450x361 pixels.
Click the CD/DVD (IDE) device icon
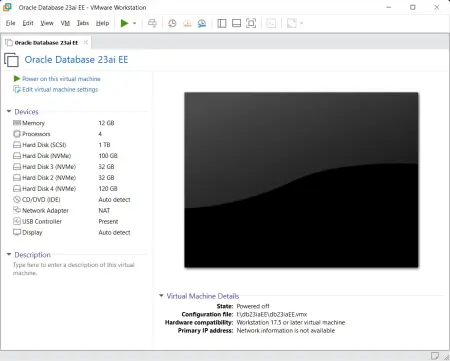coord(17,199)
